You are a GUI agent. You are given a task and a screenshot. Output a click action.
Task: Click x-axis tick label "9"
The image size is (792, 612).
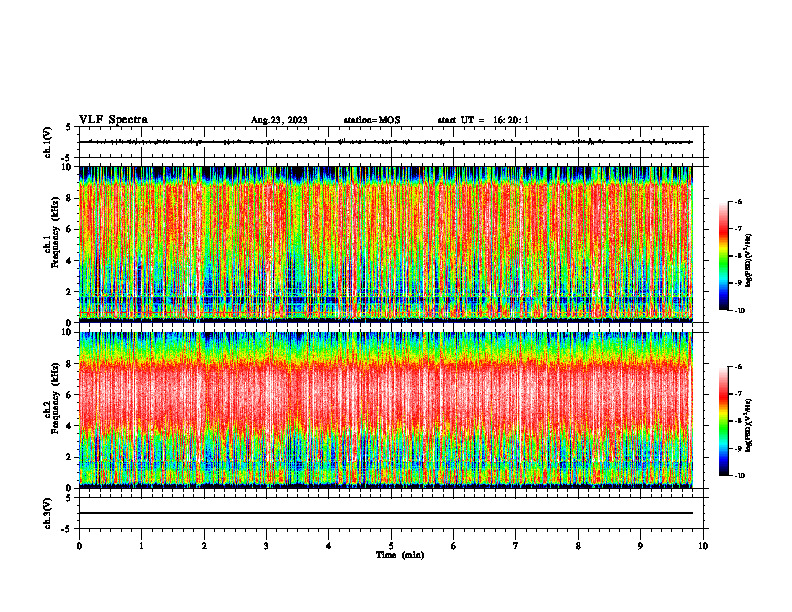click(640, 546)
